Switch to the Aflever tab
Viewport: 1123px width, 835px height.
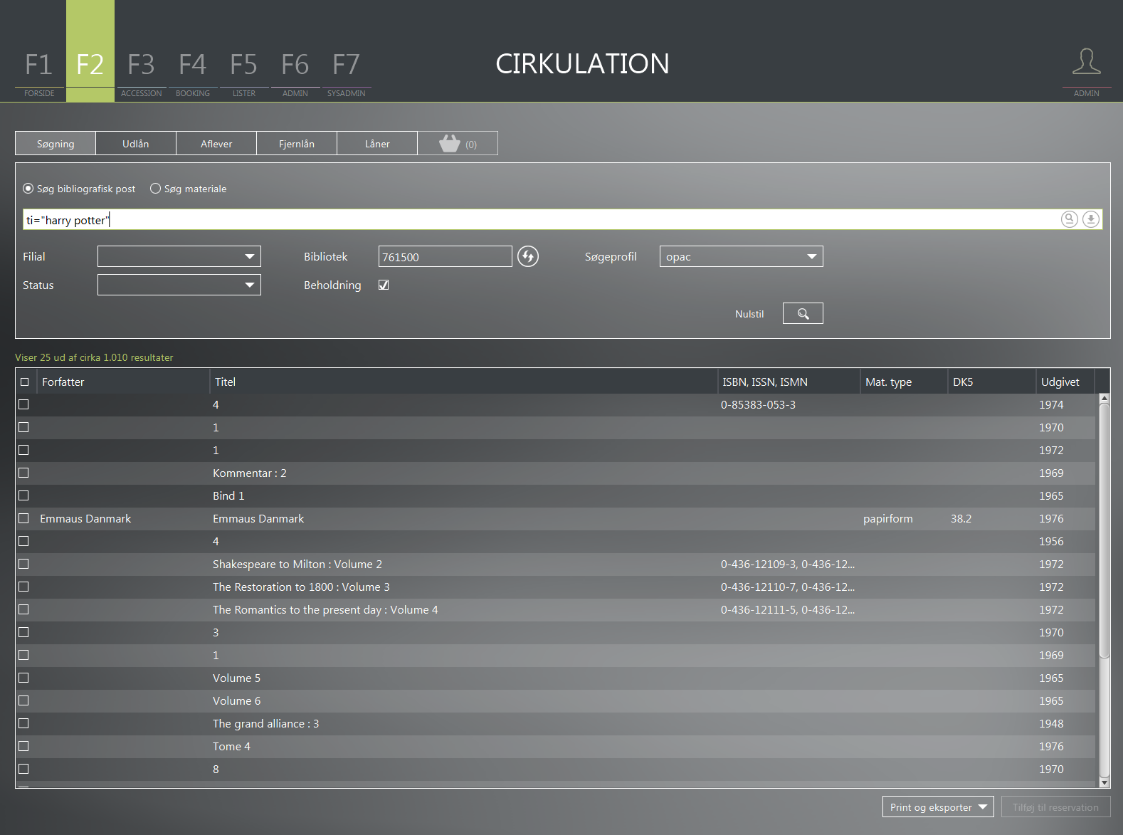pyautogui.click(x=216, y=143)
